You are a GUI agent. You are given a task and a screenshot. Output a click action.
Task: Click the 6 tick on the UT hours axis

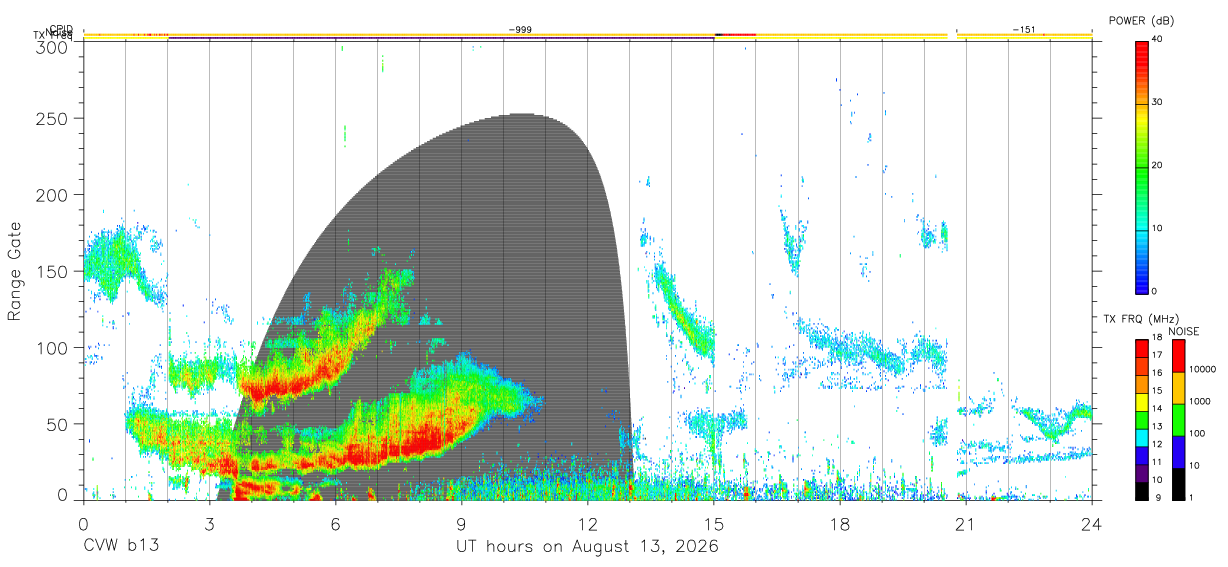pyautogui.click(x=336, y=523)
